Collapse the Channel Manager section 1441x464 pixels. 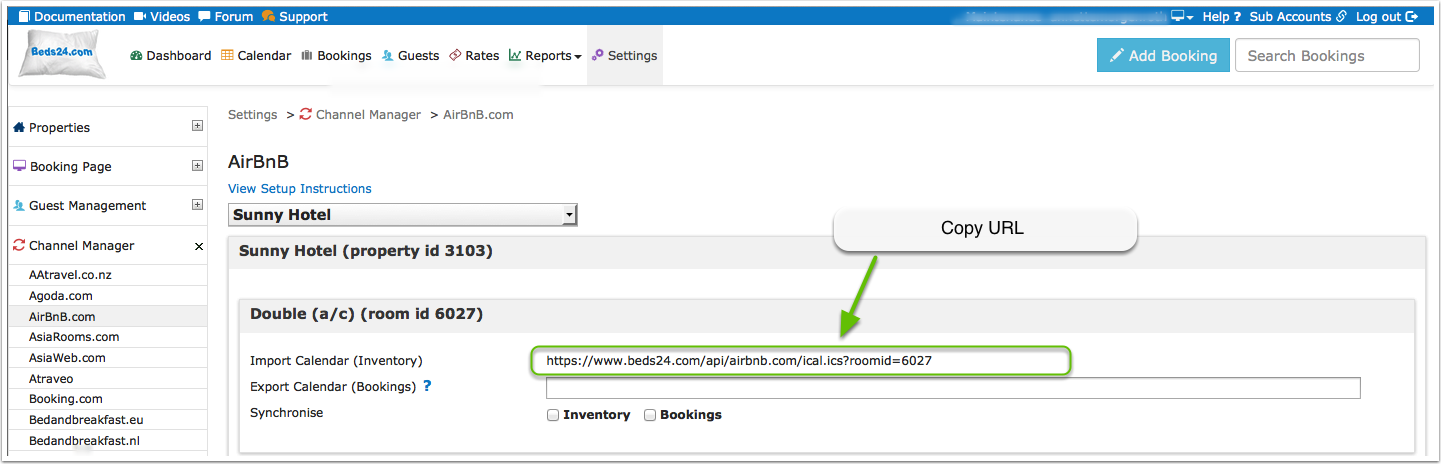coord(198,246)
